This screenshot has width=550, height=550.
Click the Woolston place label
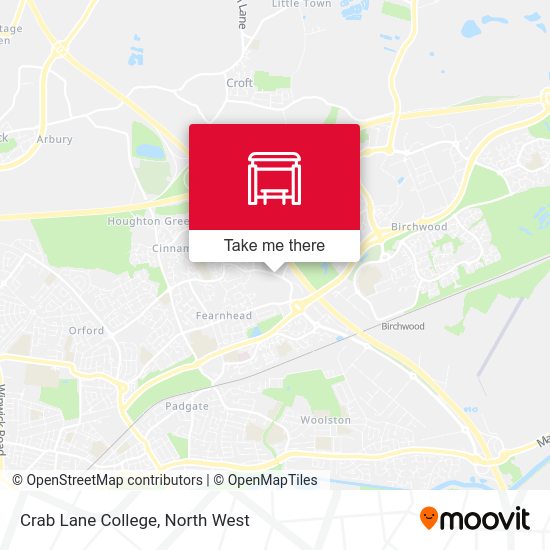[x=326, y=420]
